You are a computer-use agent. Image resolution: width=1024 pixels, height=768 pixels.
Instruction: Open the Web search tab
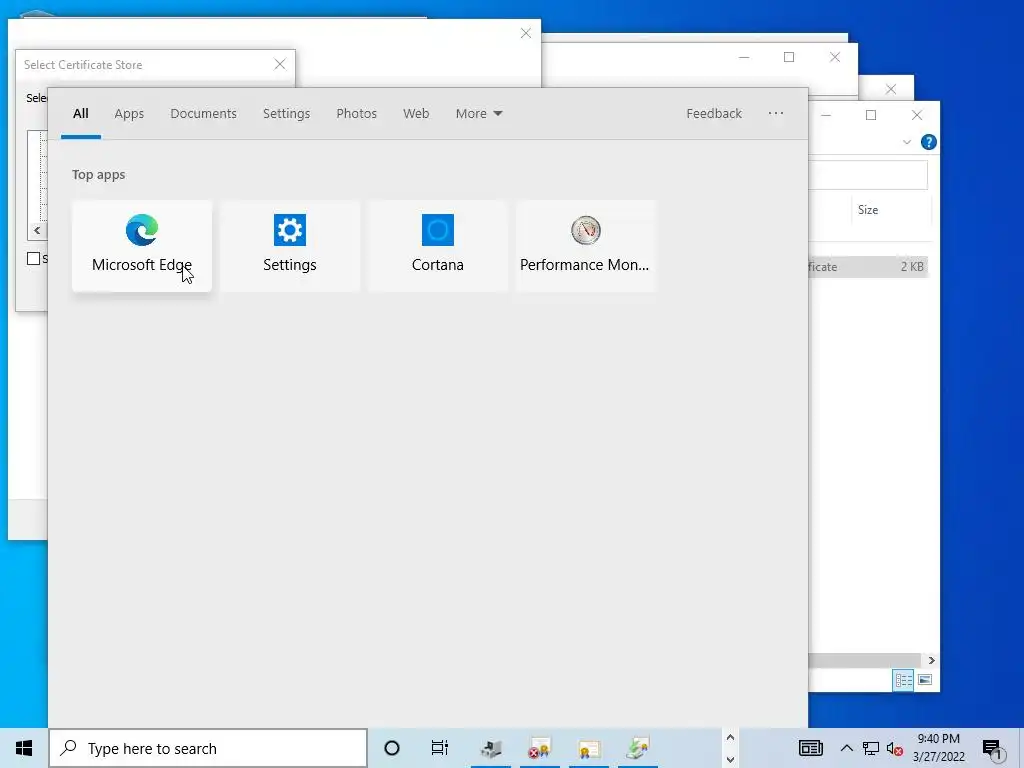coord(416,114)
